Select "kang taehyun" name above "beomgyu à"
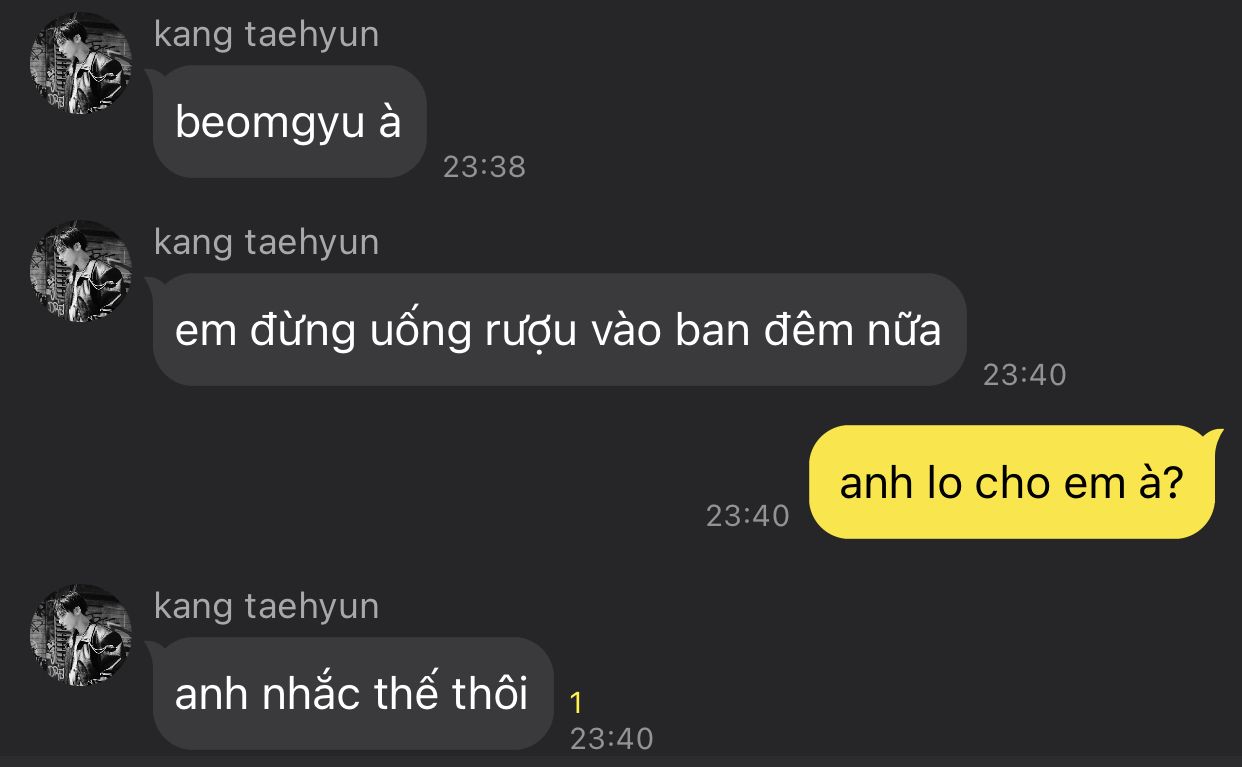 coord(267,35)
